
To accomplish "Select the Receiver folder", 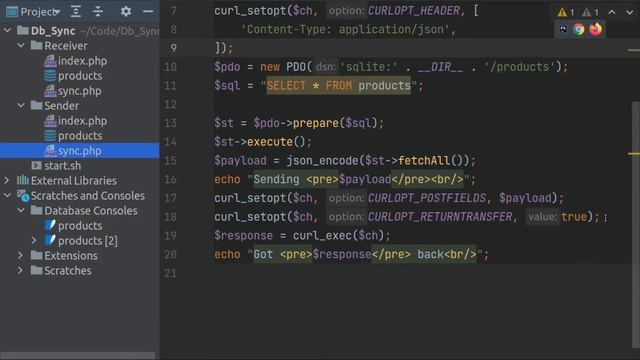I will click(x=66, y=46).
